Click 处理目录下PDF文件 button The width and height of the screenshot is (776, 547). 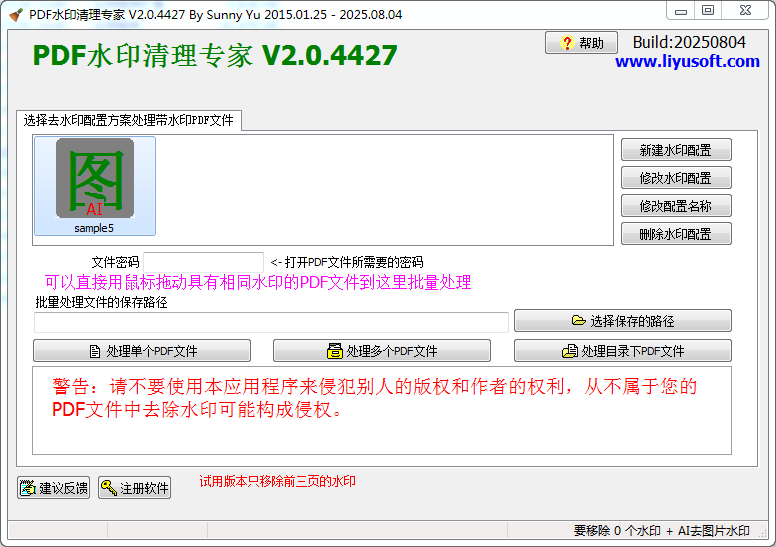click(x=623, y=351)
